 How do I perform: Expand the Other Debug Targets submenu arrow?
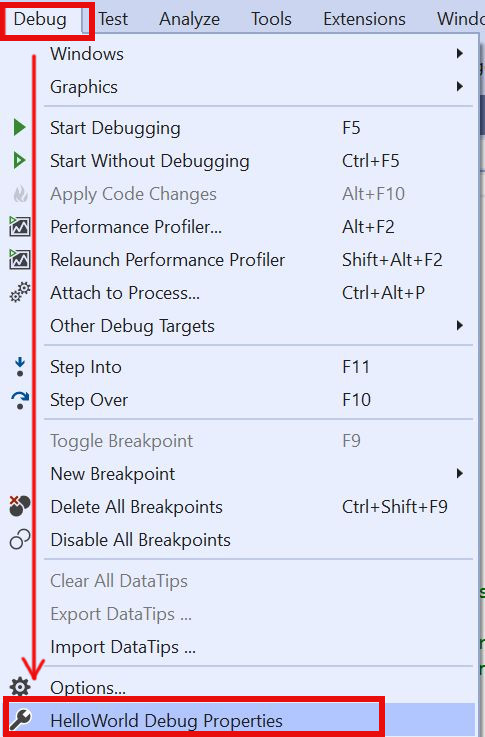(x=460, y=325)
